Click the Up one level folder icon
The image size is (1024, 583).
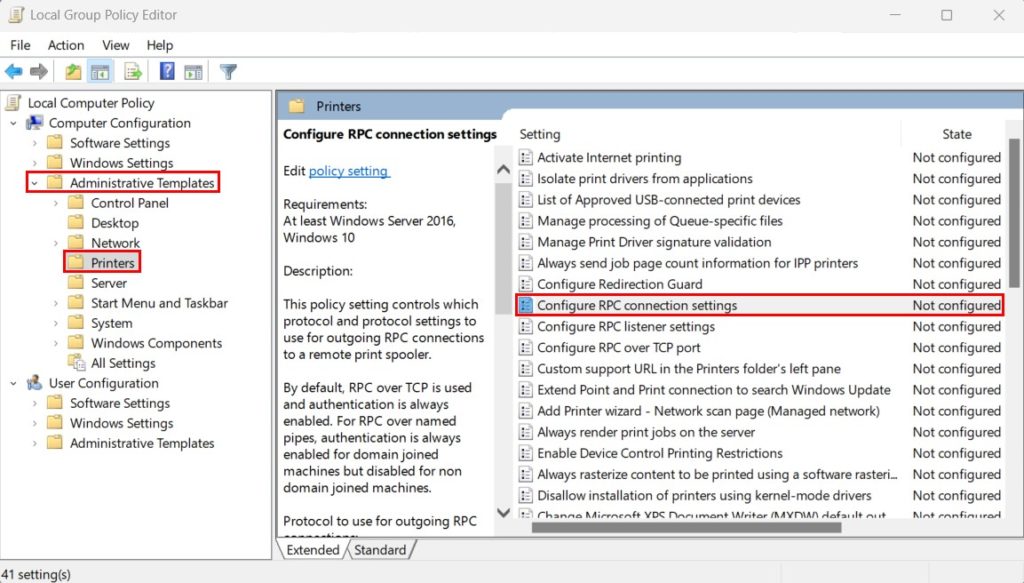coord(73,72)
